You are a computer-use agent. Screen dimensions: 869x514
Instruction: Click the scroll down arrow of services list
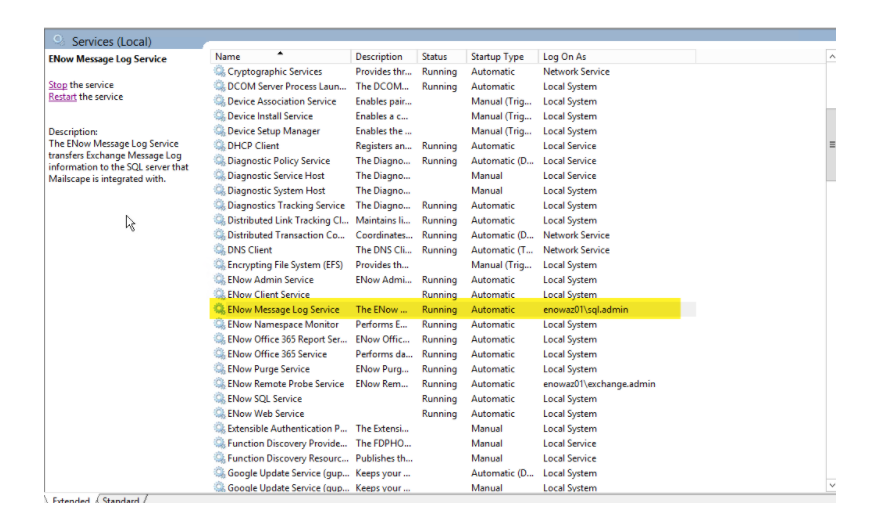(831, 485)
